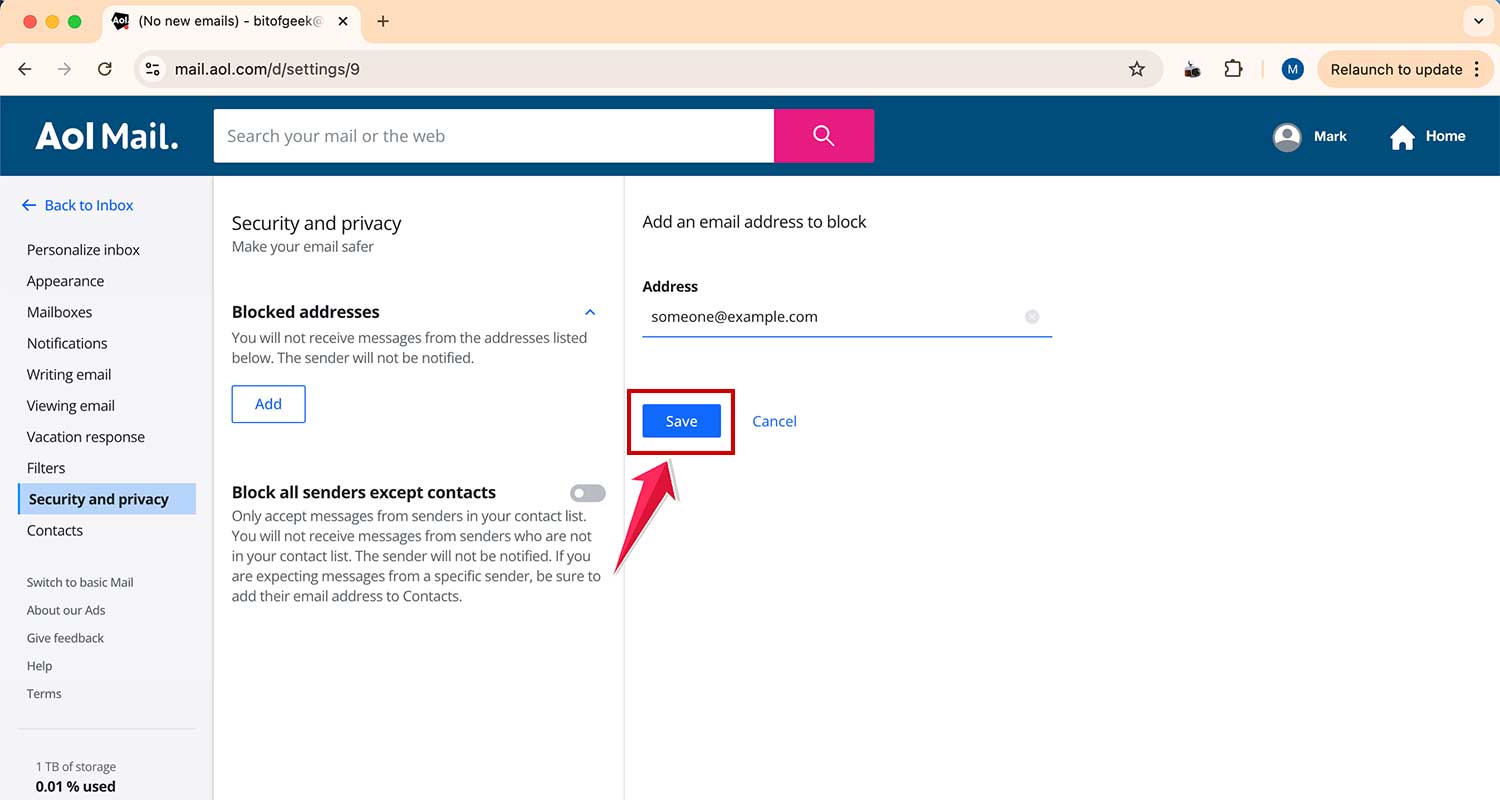Enable Block all senders except contacts
The height and width of the screenshot is (800, 1500).
pos(587,493)
